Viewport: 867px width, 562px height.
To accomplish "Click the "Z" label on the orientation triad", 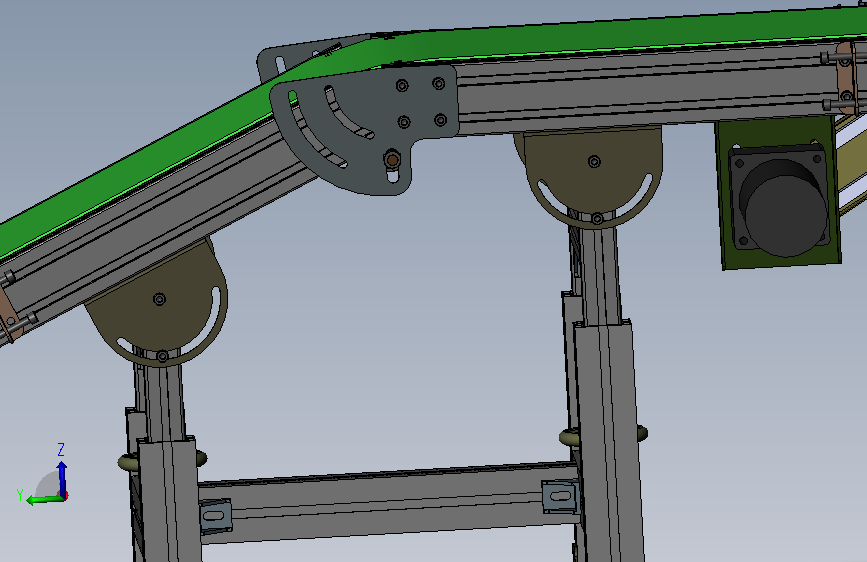I will pyautogui.click(x=61, y=449).
